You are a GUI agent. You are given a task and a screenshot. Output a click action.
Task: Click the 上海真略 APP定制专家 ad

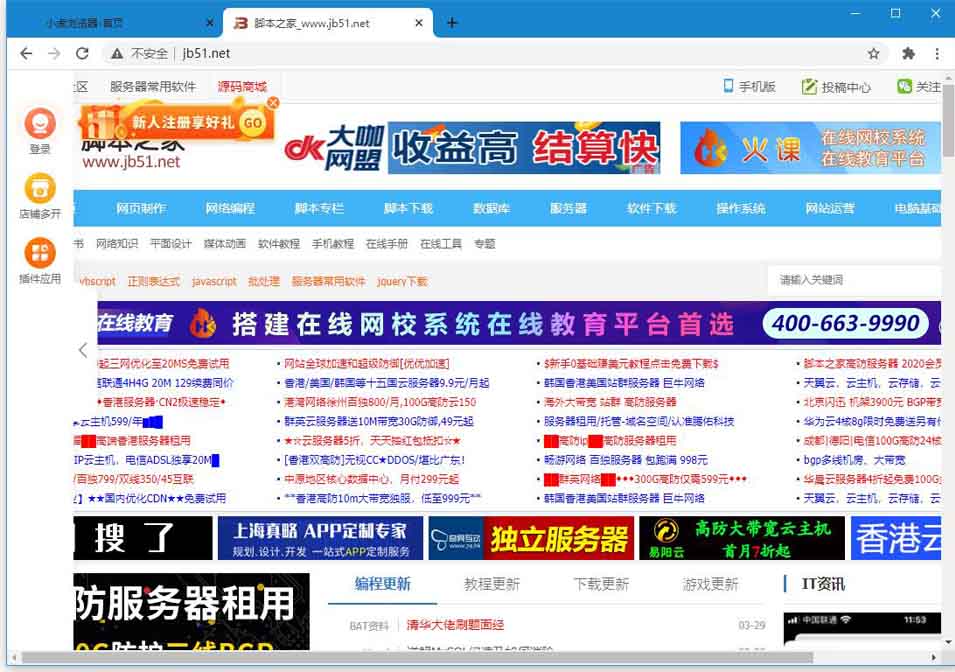pos(320,538)
